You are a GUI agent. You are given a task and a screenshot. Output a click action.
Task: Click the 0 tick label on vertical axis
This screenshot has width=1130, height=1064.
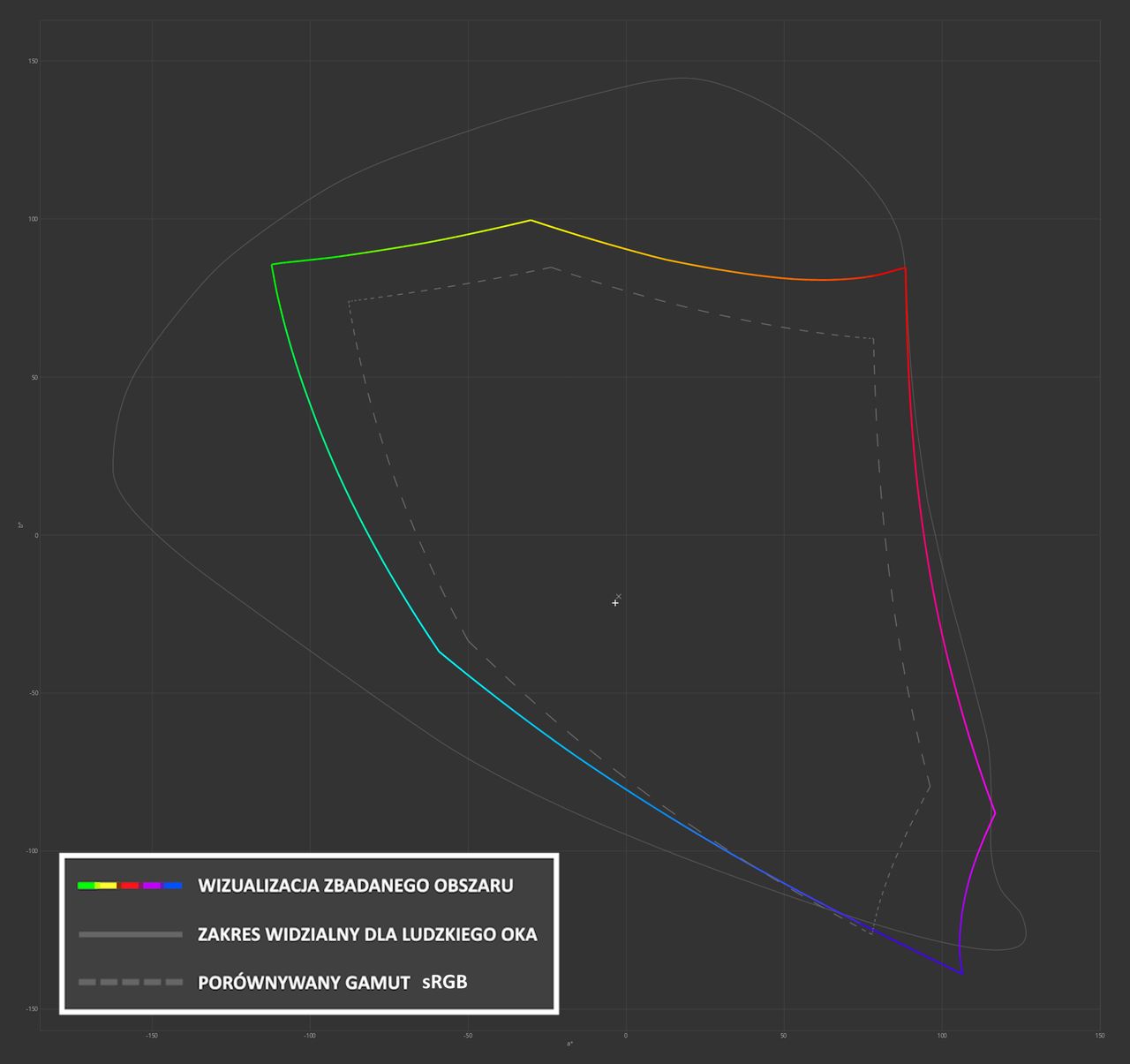36,535
